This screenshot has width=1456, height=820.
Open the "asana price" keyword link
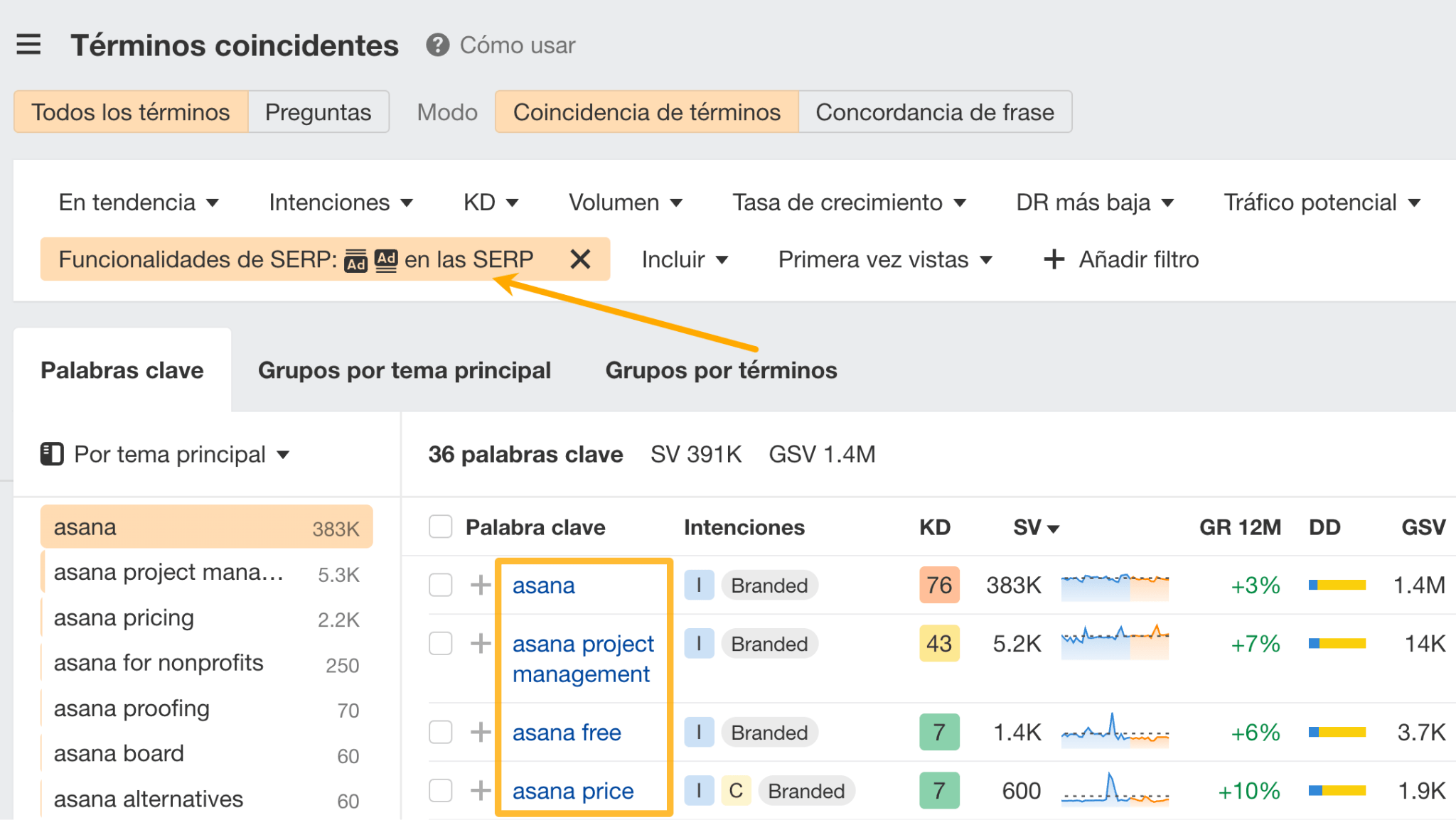(x=572, y=790)
